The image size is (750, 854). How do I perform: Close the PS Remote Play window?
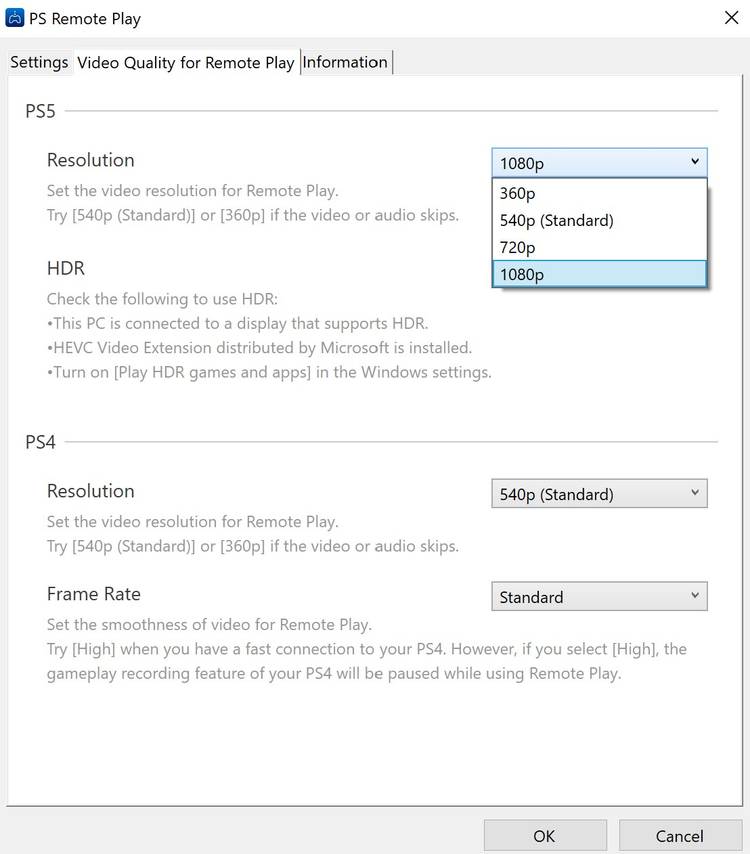click(730, 17)
